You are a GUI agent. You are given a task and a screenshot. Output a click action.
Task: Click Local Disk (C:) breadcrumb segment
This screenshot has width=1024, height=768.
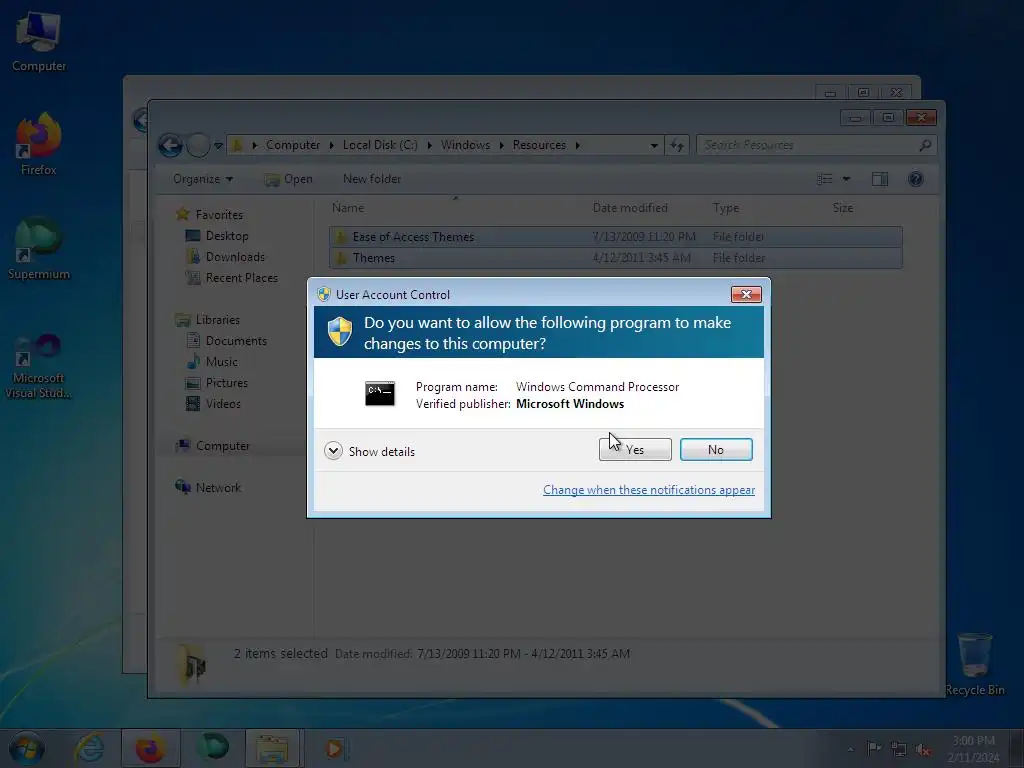(x=380, y=145)
